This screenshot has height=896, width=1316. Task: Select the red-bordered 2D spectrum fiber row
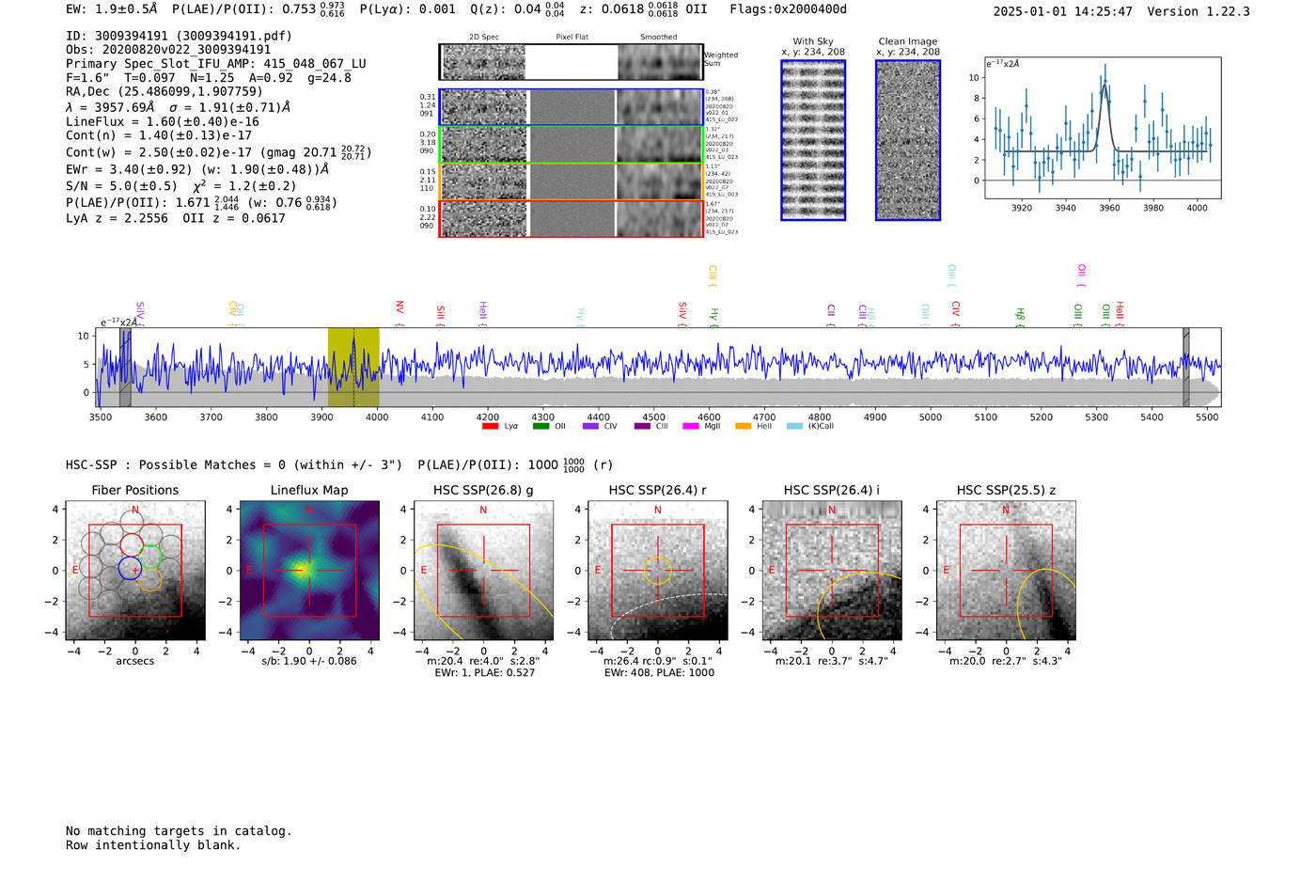pos(572,218)
